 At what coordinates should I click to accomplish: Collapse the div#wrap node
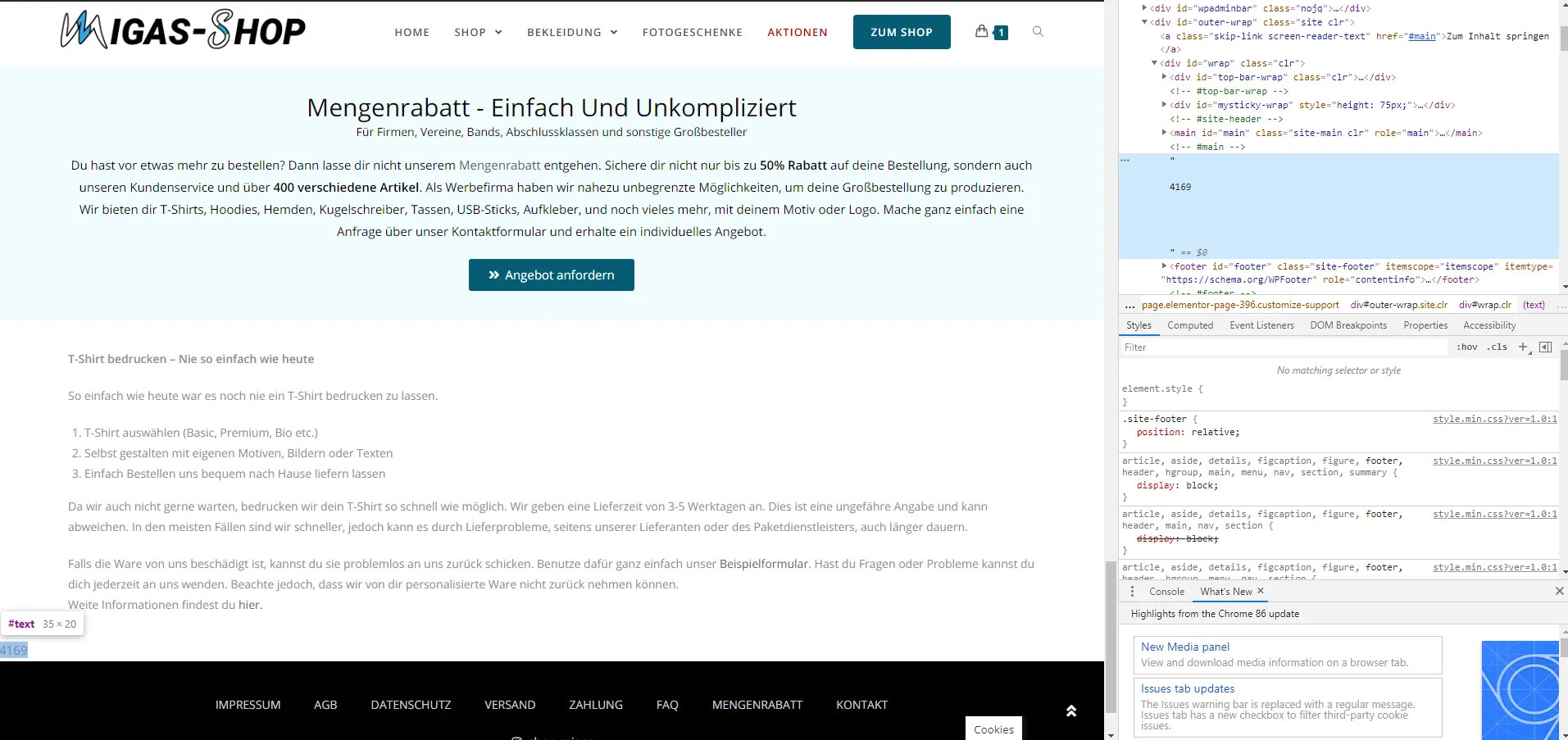[1155, 63]
